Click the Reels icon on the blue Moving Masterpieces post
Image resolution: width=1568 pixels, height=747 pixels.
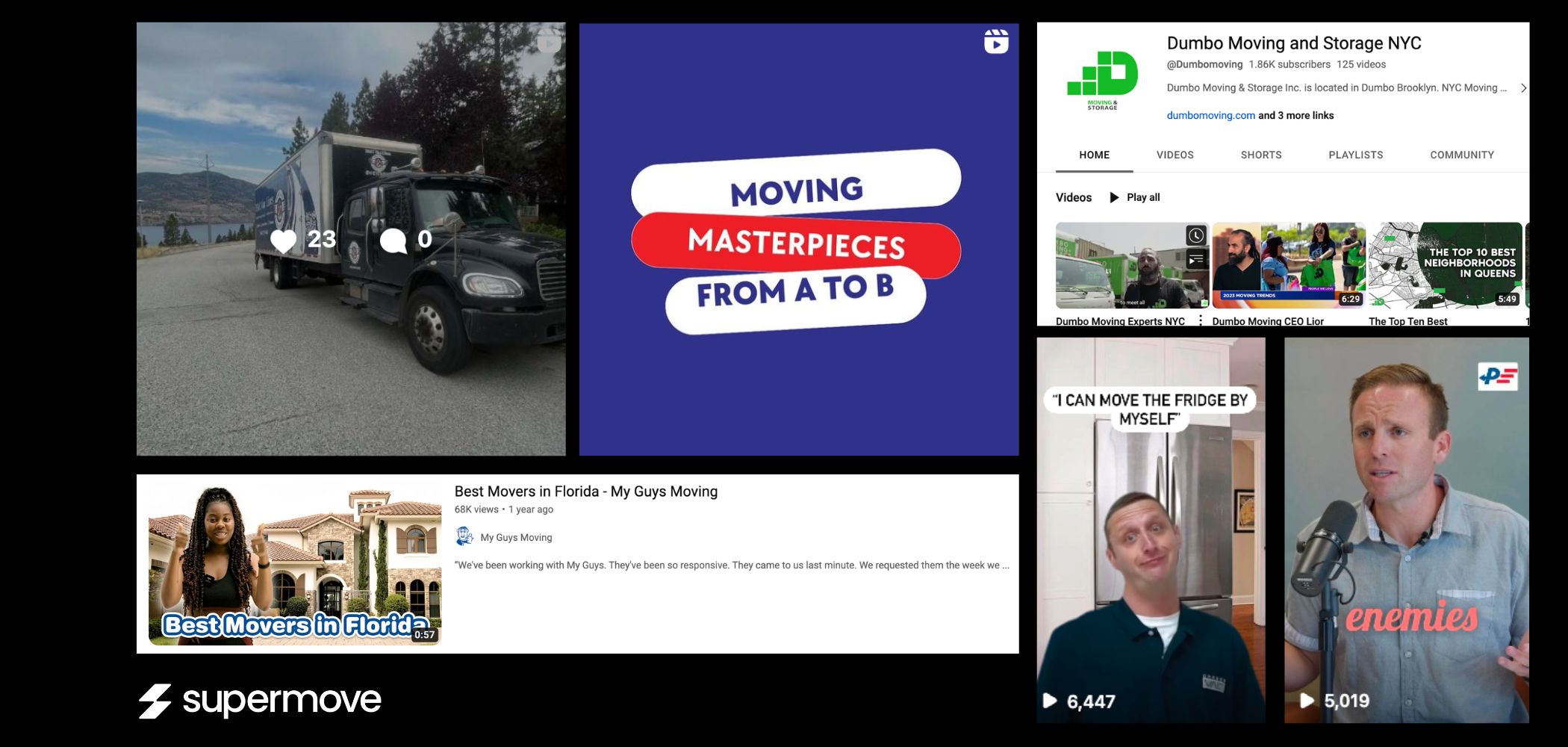pyautogui.click(x=996, y=42)
